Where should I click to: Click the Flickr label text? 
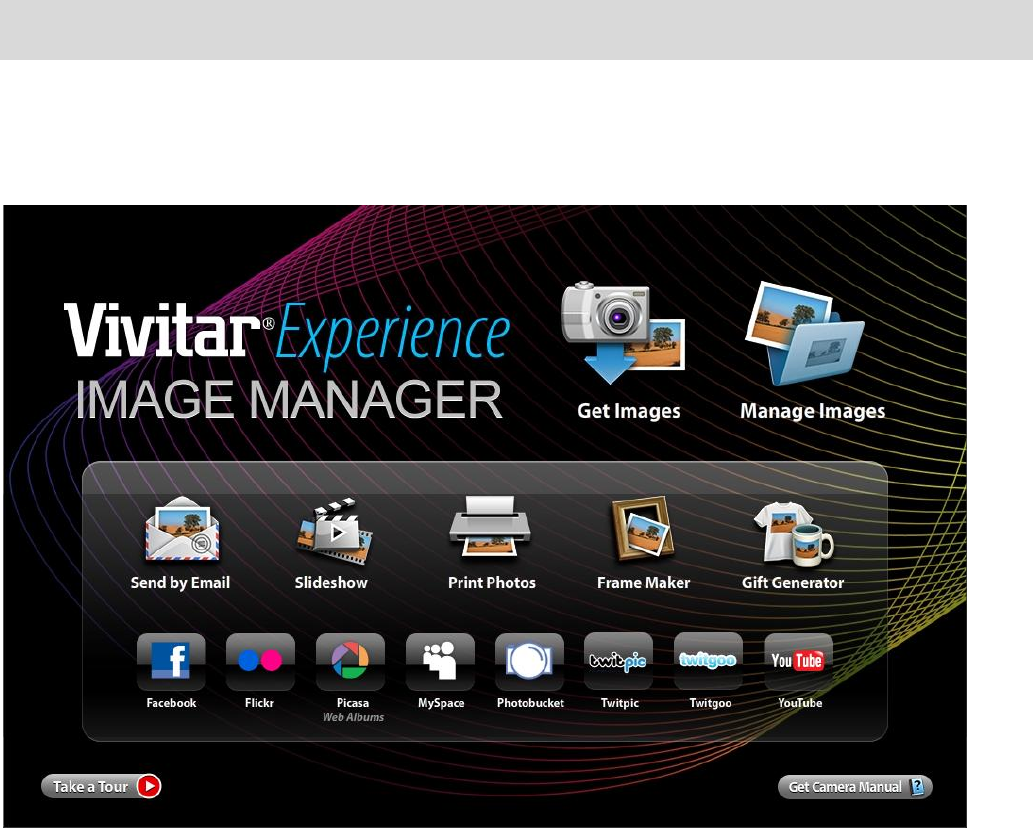click(x=259, y=703)
